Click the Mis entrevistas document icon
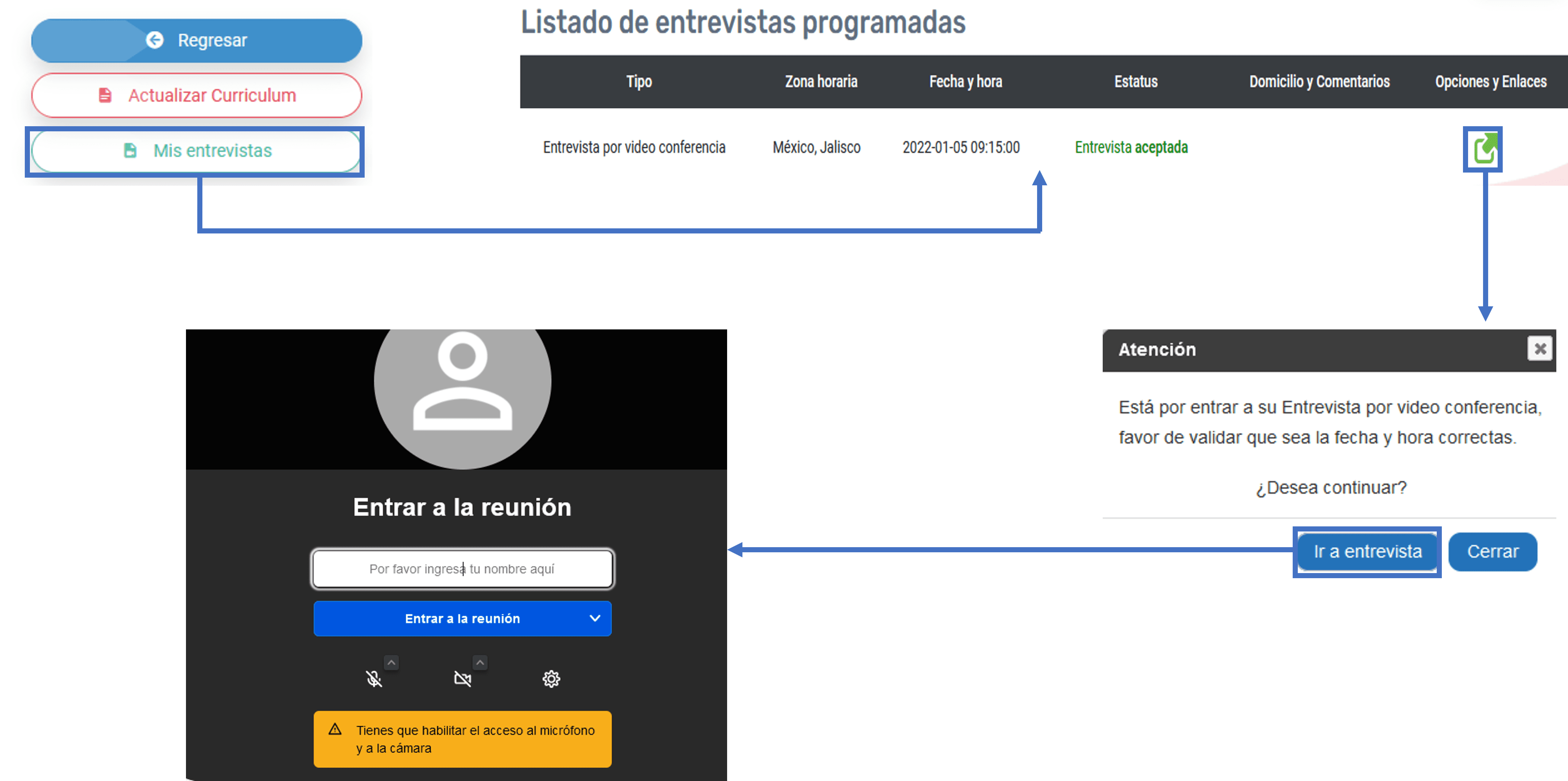 pos(130,150)
